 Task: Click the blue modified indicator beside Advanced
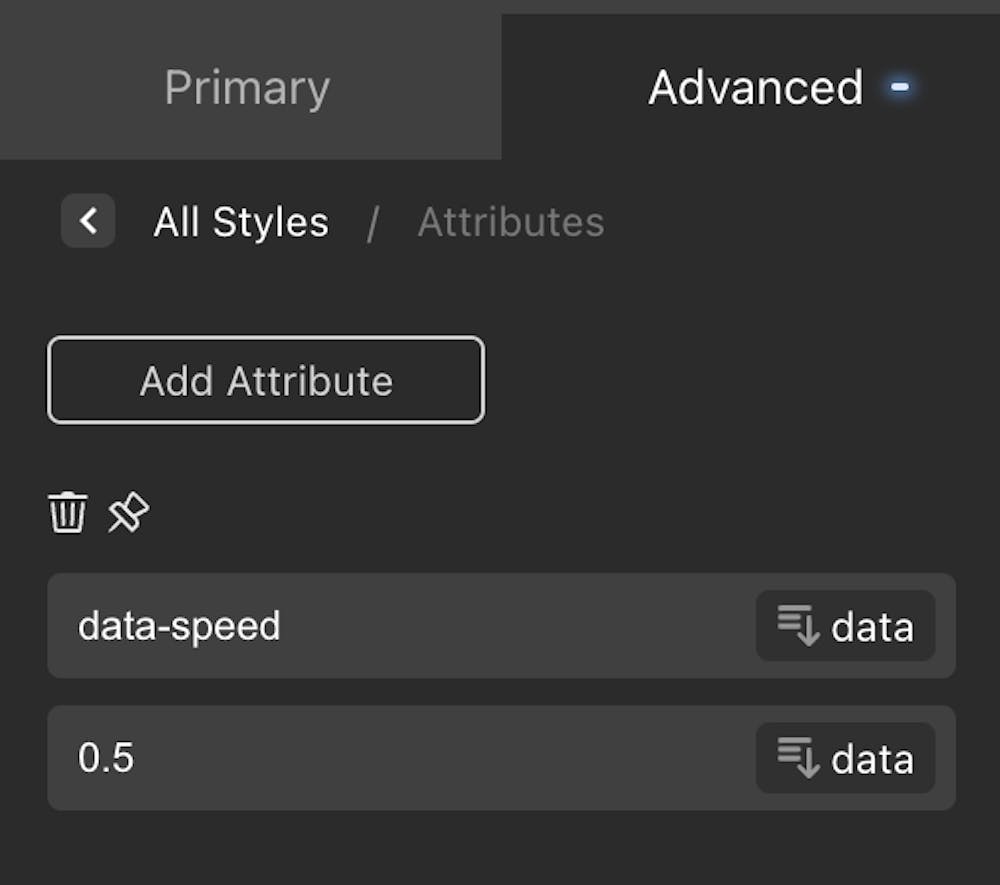pos(900,88)
